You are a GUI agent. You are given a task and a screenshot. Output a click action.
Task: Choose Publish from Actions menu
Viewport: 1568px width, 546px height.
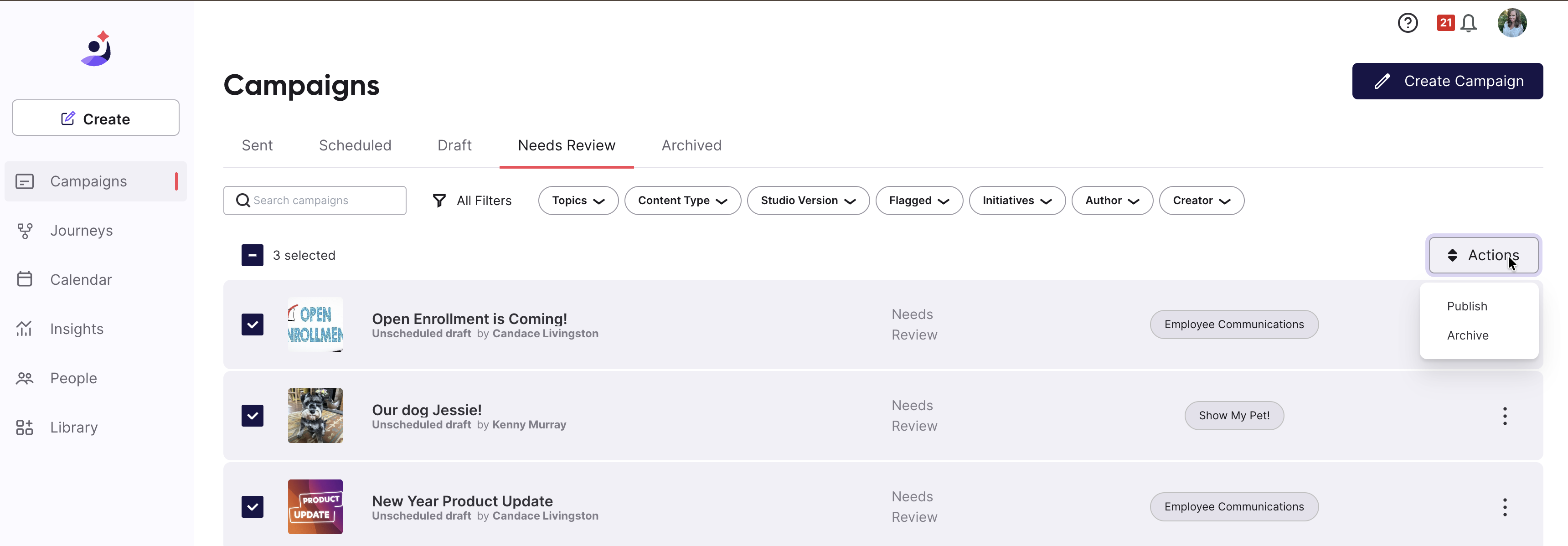click(1466, 306)
